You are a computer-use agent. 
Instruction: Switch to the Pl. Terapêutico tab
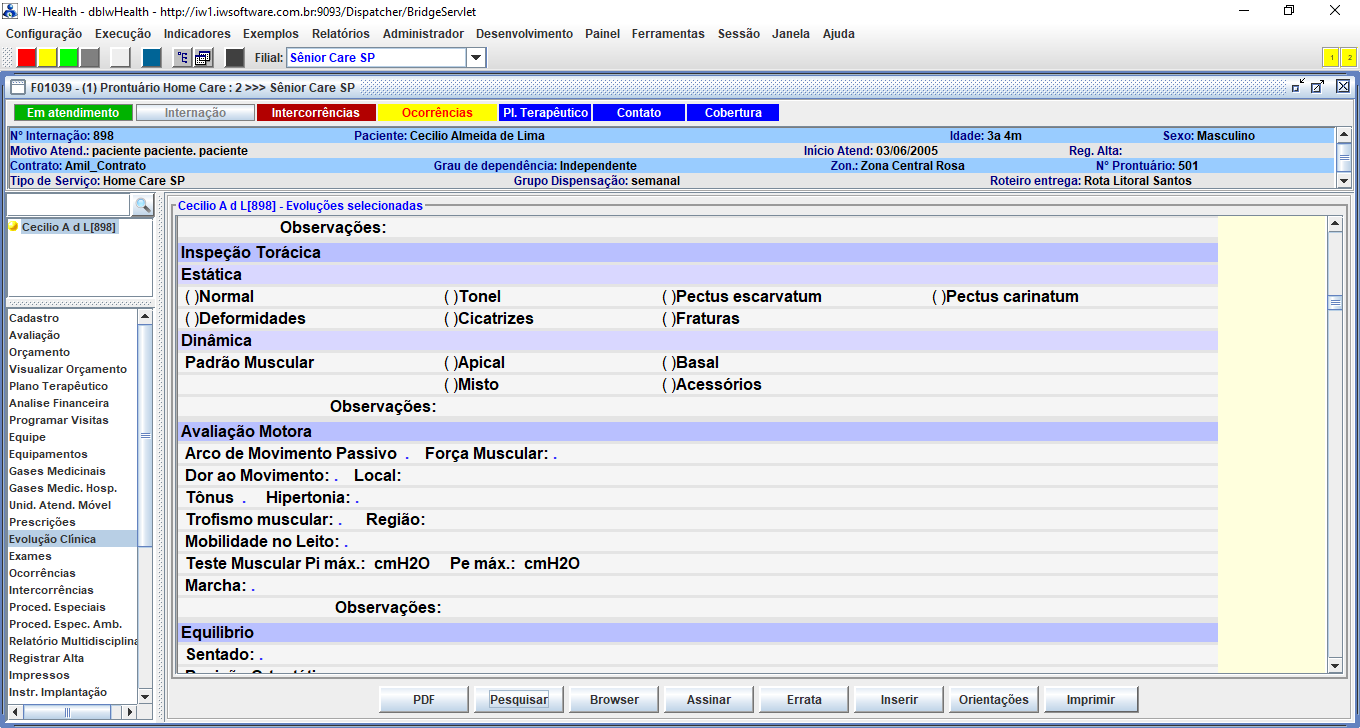(x=545, y=113)
